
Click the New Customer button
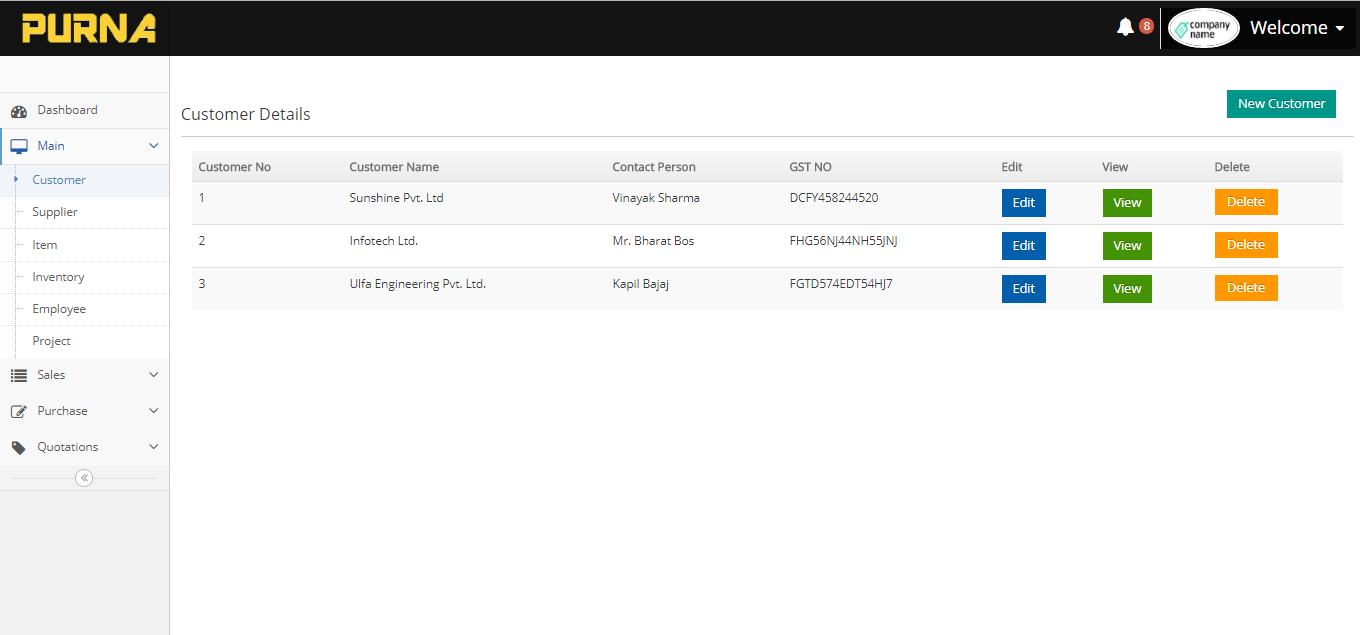[1281, 103]
